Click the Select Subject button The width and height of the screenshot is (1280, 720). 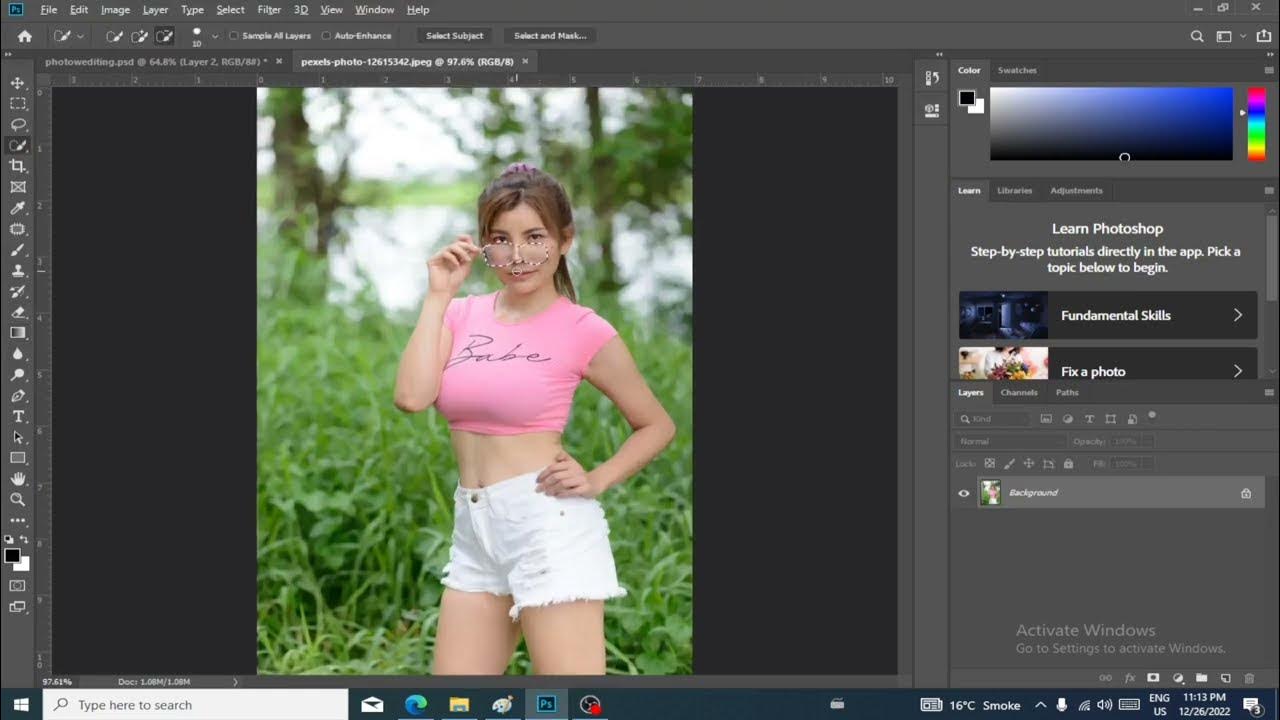(x=454, y=36)
